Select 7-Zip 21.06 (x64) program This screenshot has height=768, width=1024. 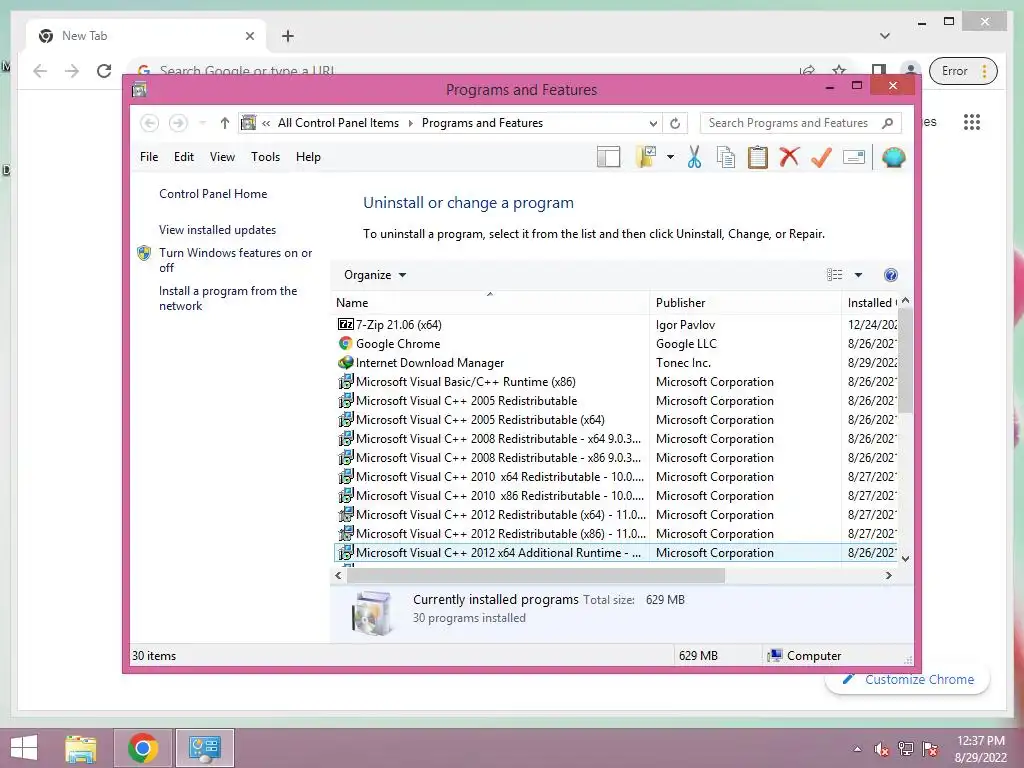coord(615,325)
